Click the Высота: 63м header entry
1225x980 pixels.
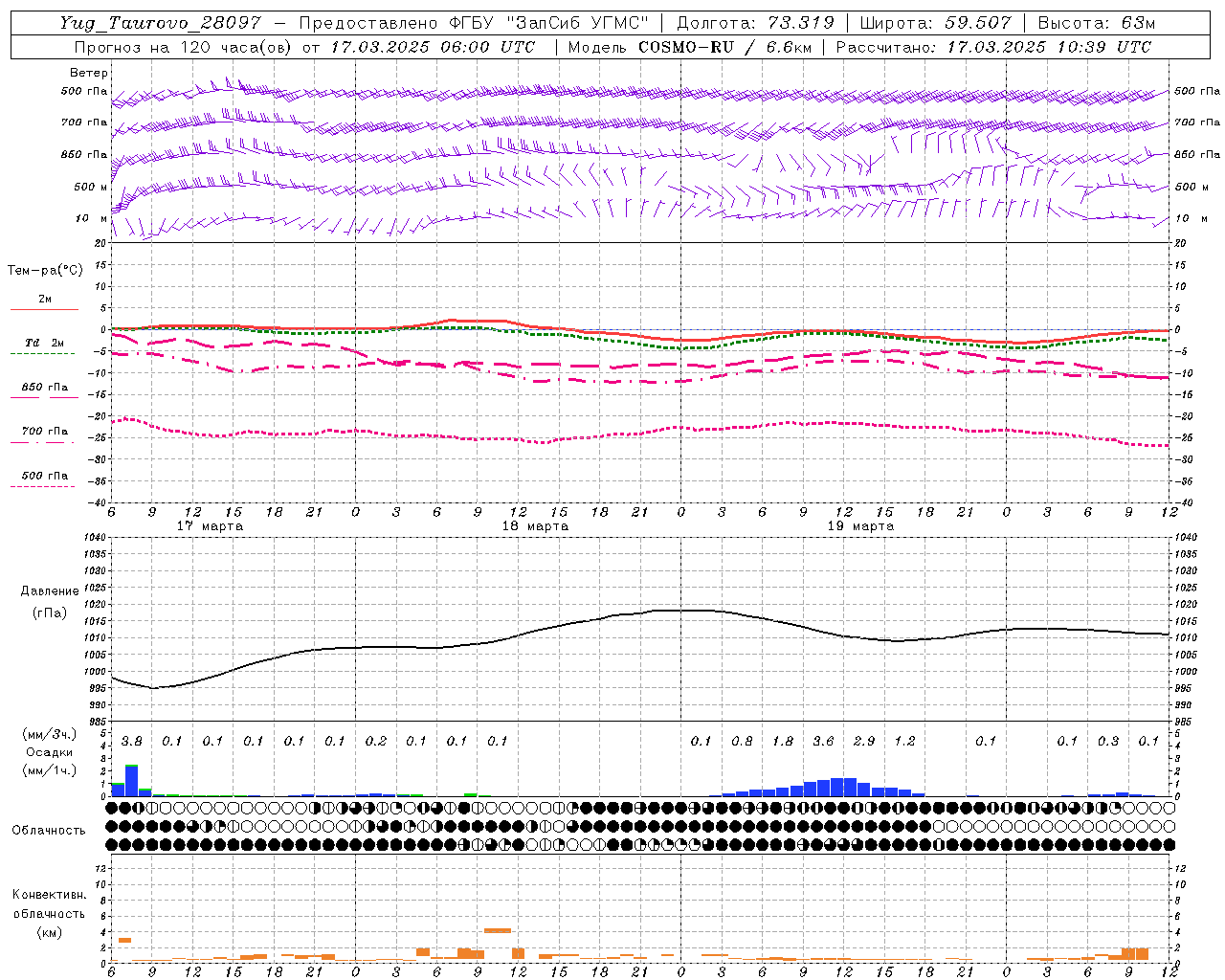[1097, 23]
